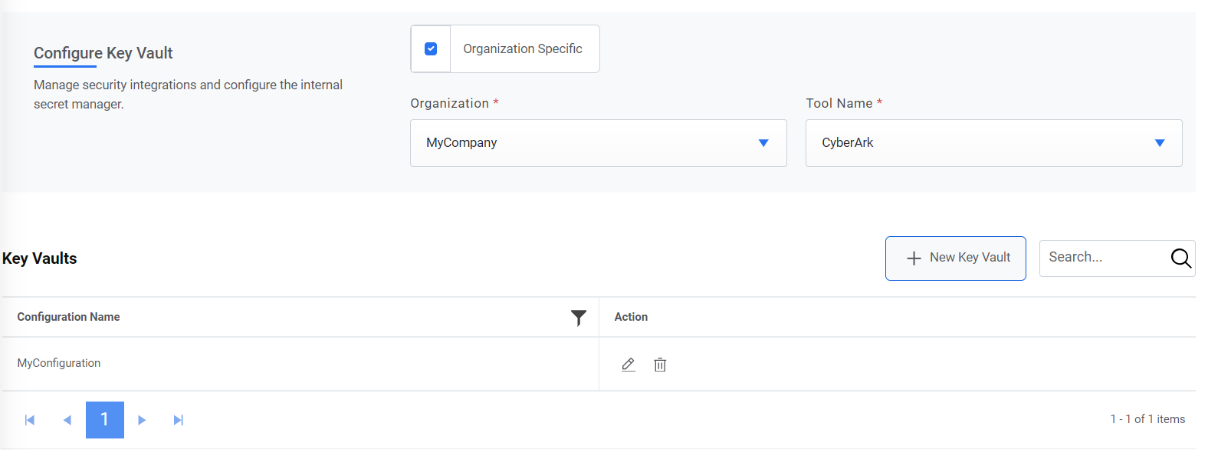Delete the MyConfiguration key vault
The image size is (1208, 450).
coord(660,365)
